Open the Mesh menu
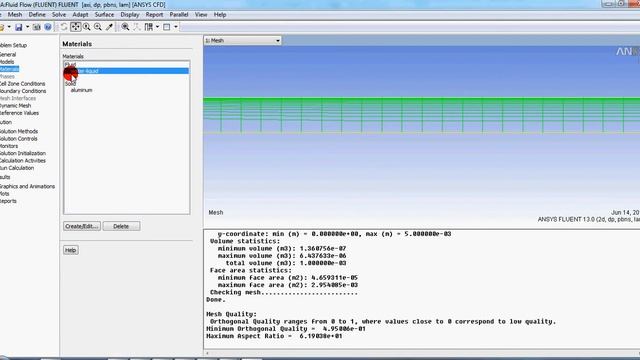This screenshot has height=360, width=640. coord(15,15)
